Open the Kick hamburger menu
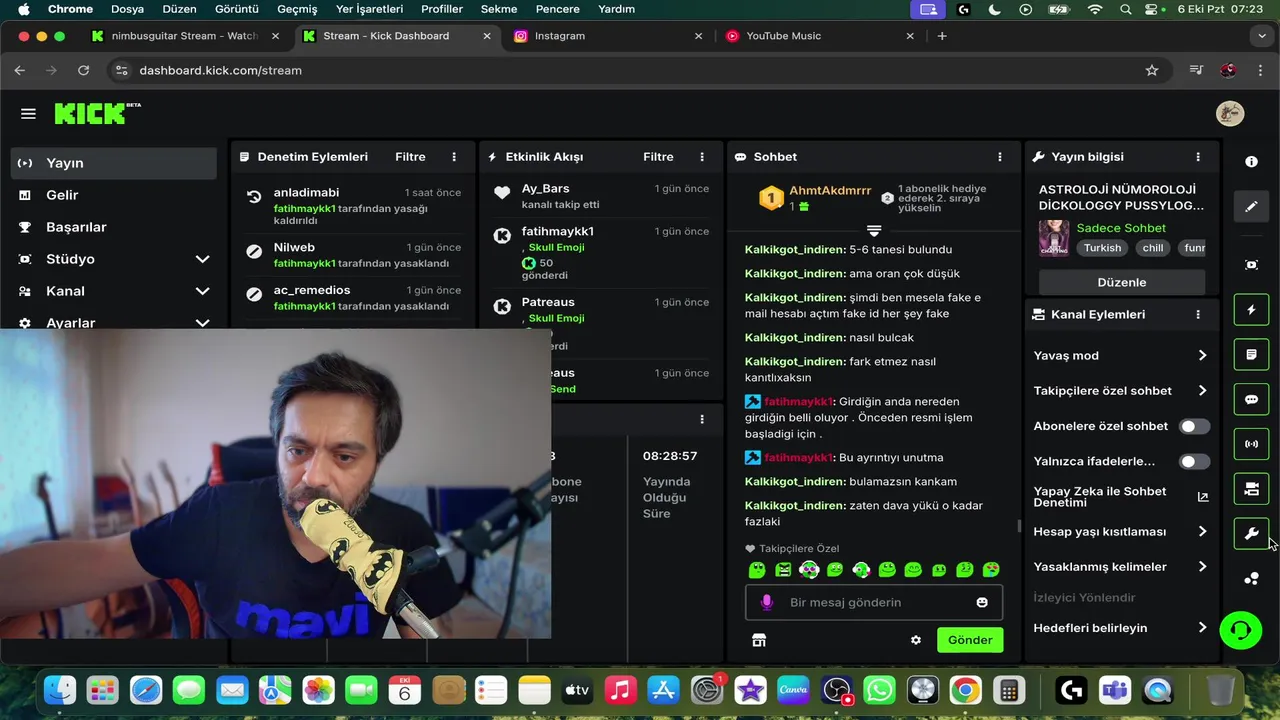 tap(28, 114)
